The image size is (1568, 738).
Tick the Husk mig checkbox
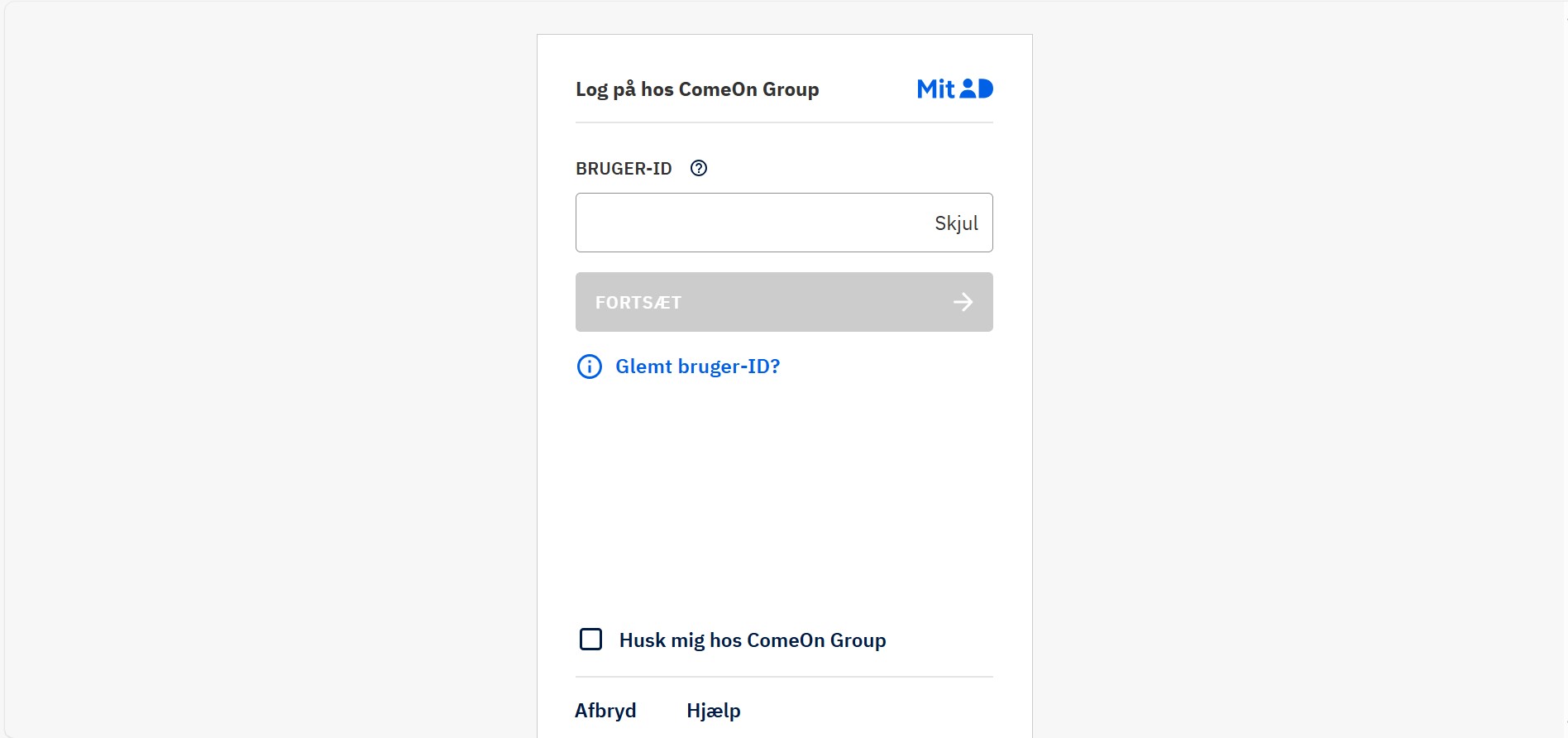pos(590,640)
